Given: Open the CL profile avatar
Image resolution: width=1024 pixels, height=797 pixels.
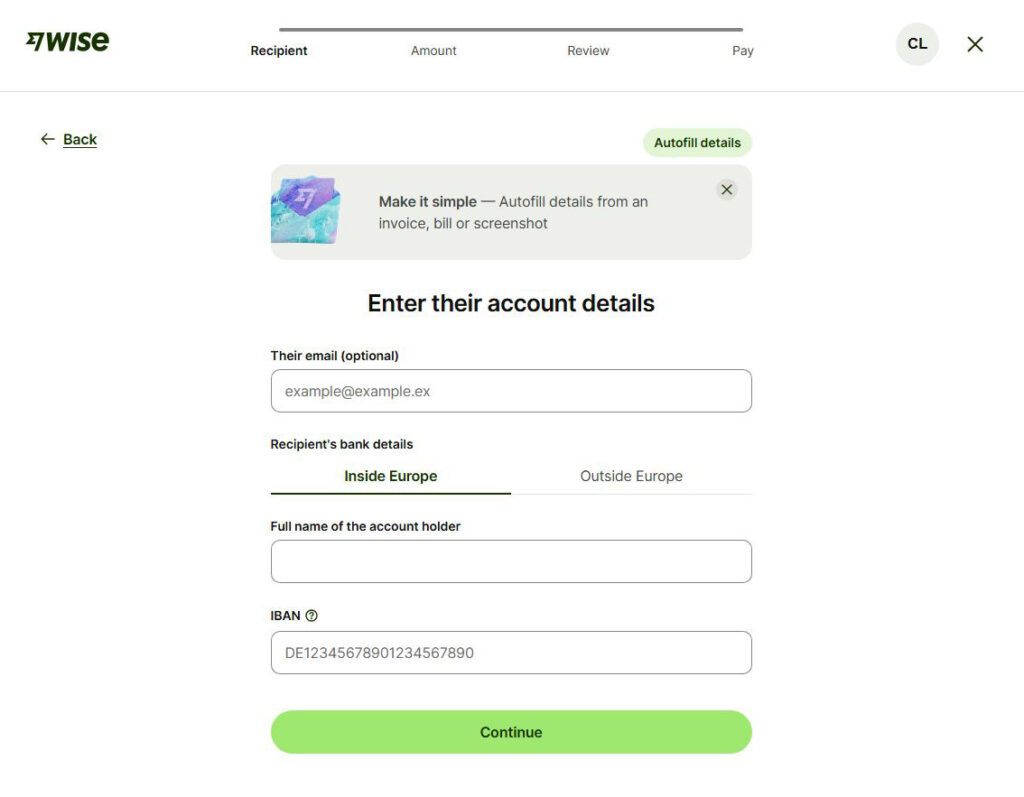Looking at the screenshot, I should click(x=917, y=44).
